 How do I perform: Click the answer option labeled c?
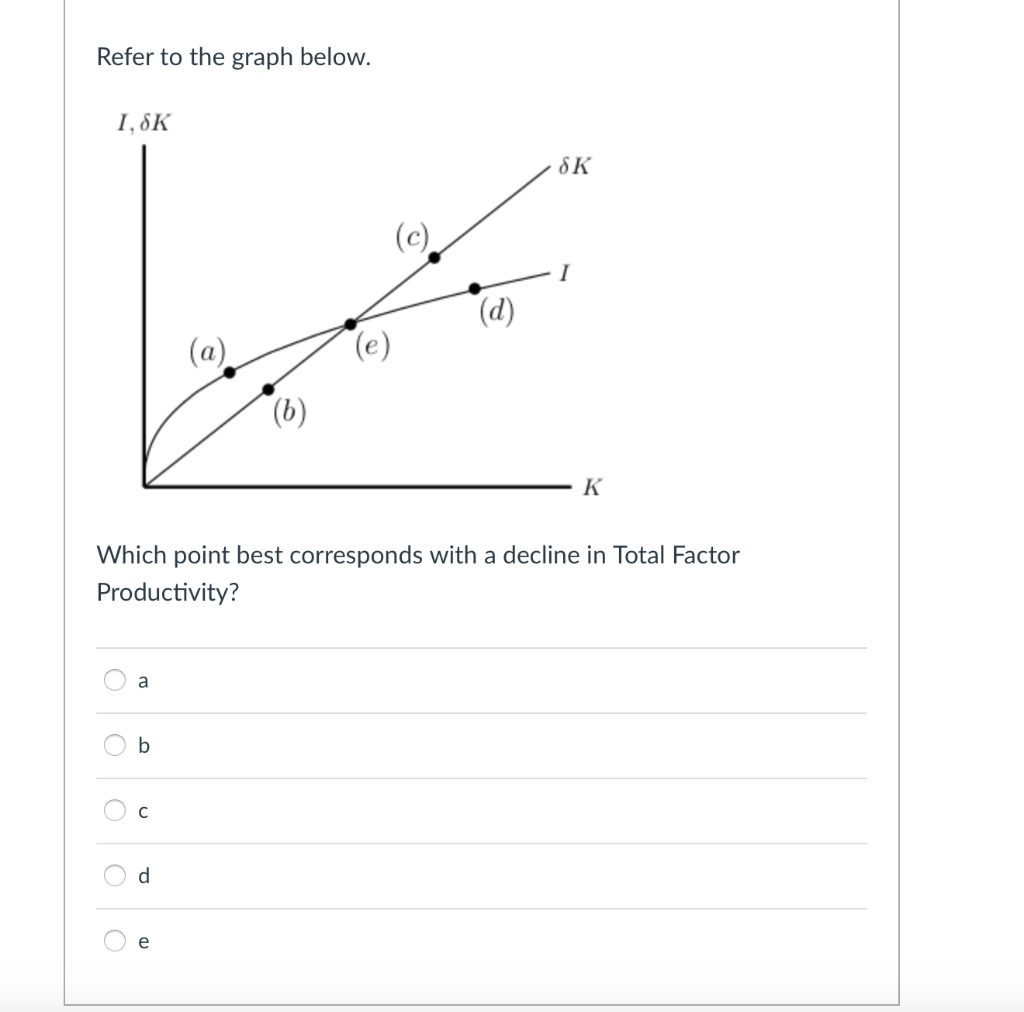click(x=141, y=810)
